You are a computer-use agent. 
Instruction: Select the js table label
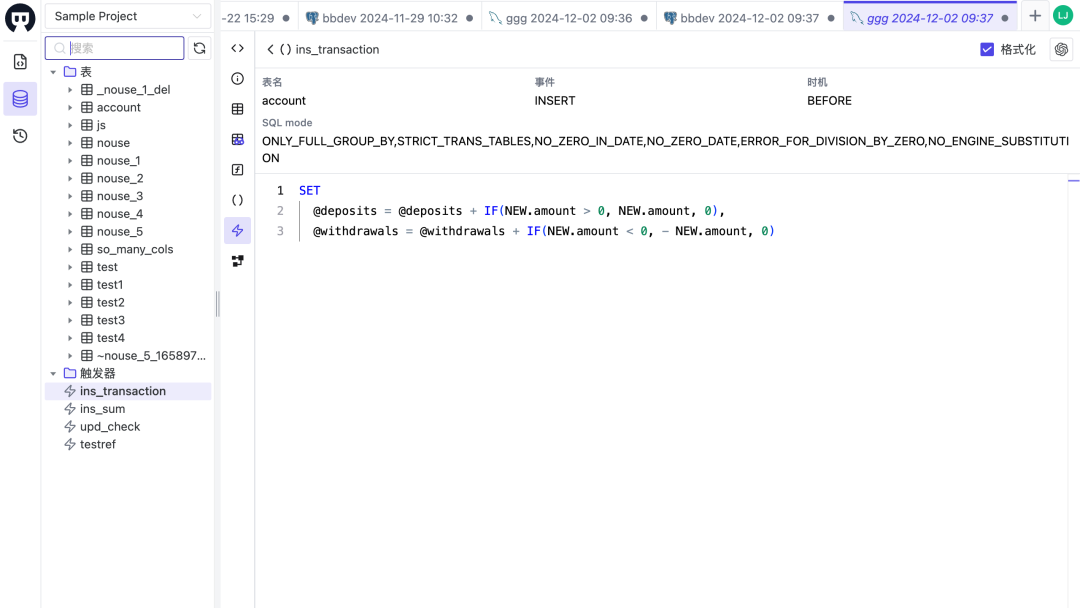101,125
